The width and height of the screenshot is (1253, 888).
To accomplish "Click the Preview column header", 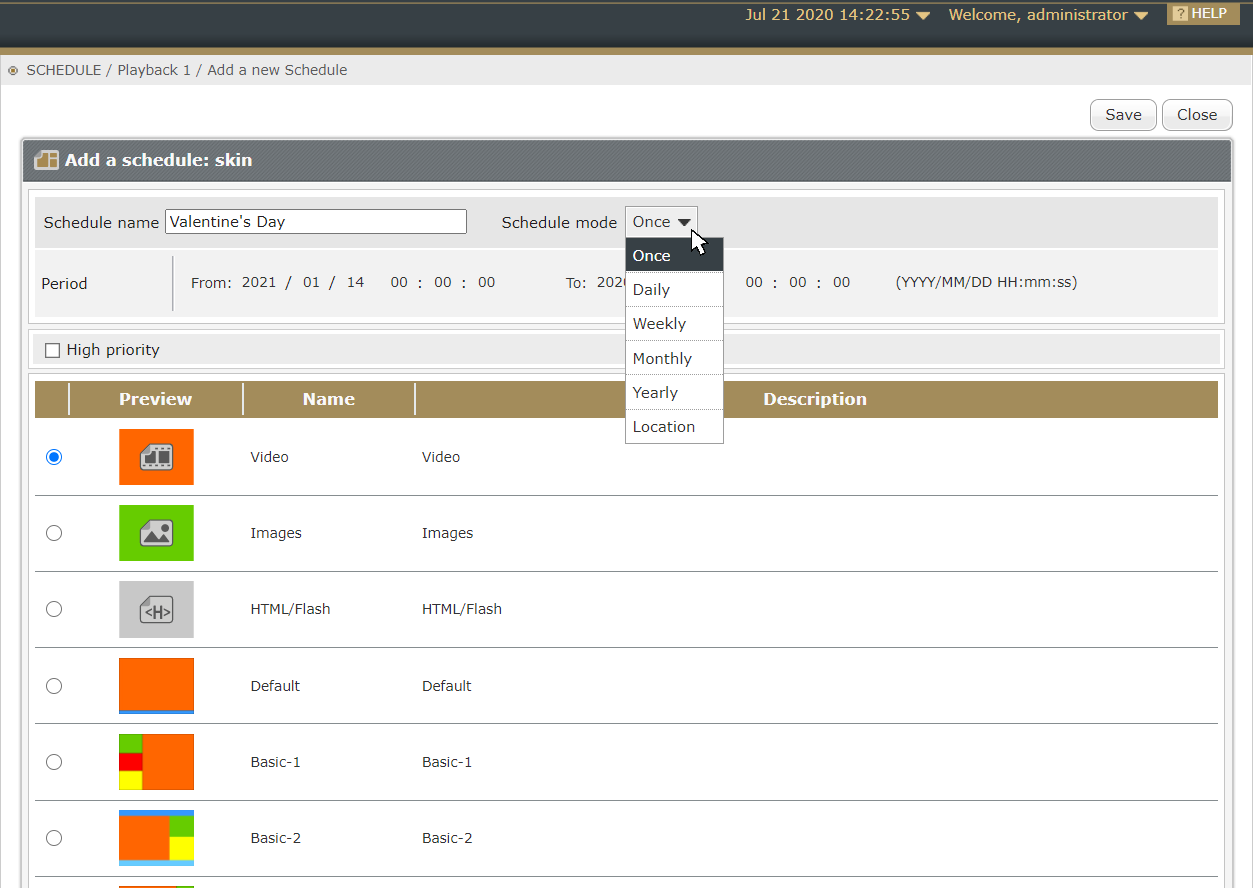I will tap(155, 399).
